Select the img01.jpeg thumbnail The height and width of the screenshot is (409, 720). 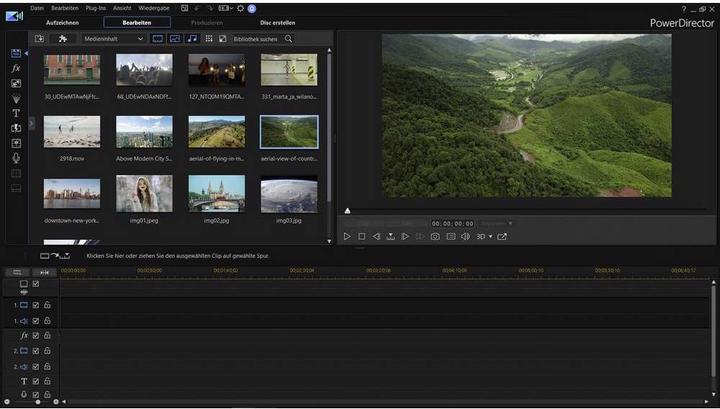pos(144,194)
